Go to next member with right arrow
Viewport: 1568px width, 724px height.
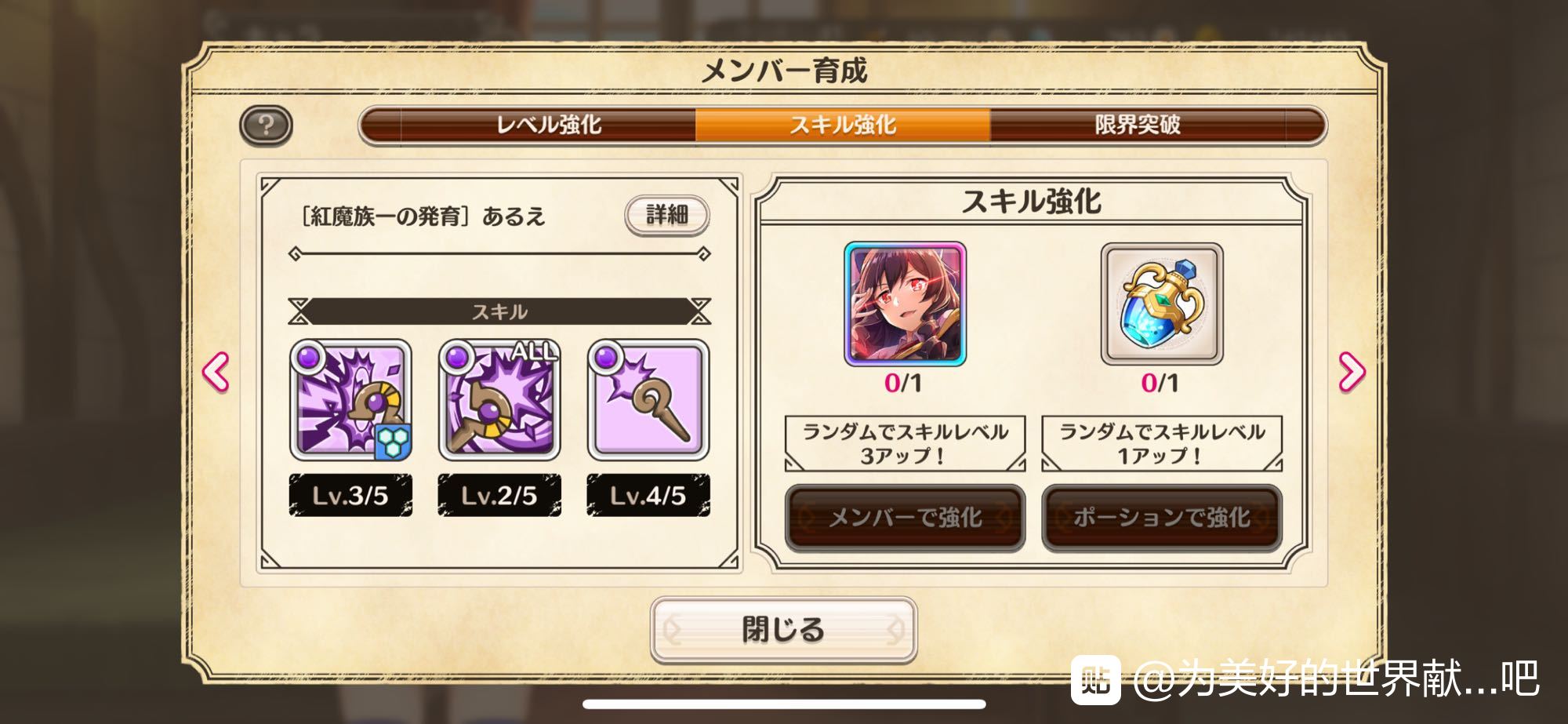pyautogui.click(x=1352, y=372)
